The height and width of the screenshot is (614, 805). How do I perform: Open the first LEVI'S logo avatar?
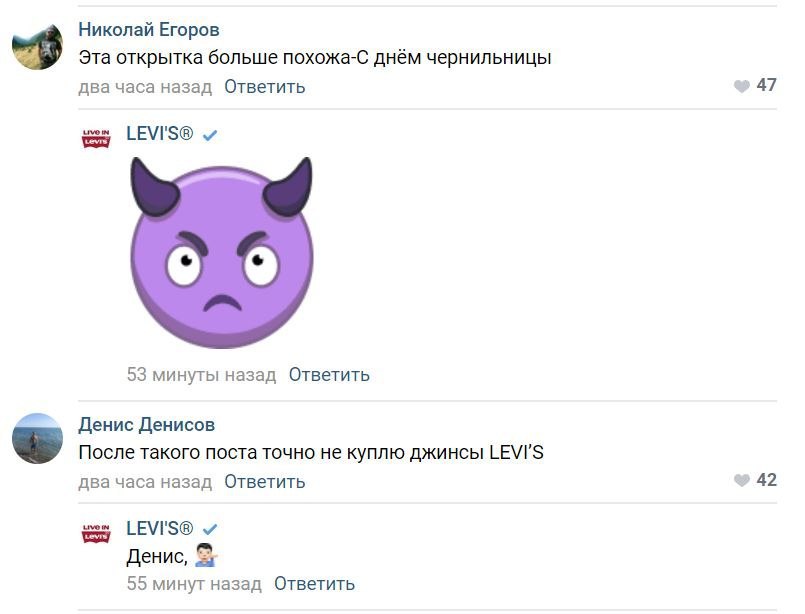96,138
